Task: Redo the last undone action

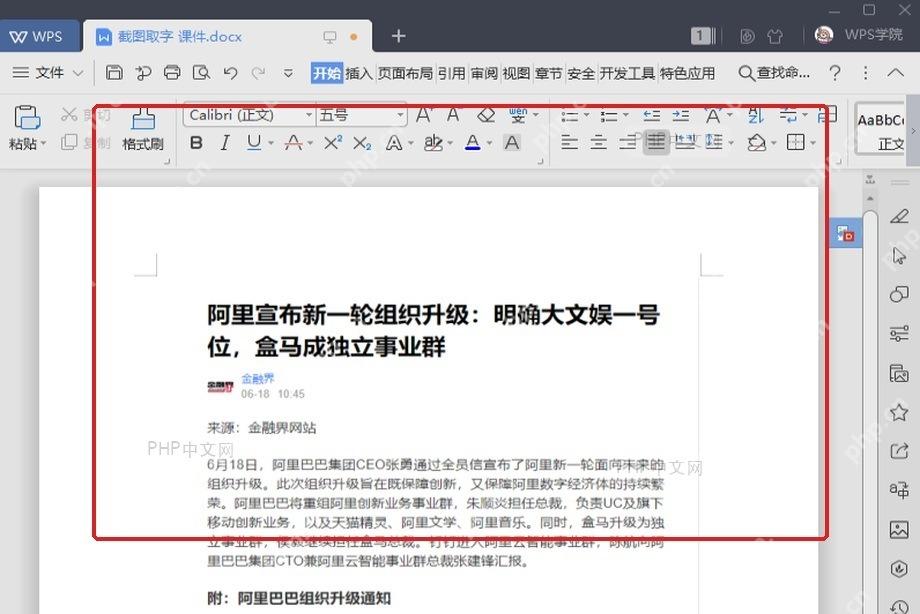Action: [x=258, y=73]
